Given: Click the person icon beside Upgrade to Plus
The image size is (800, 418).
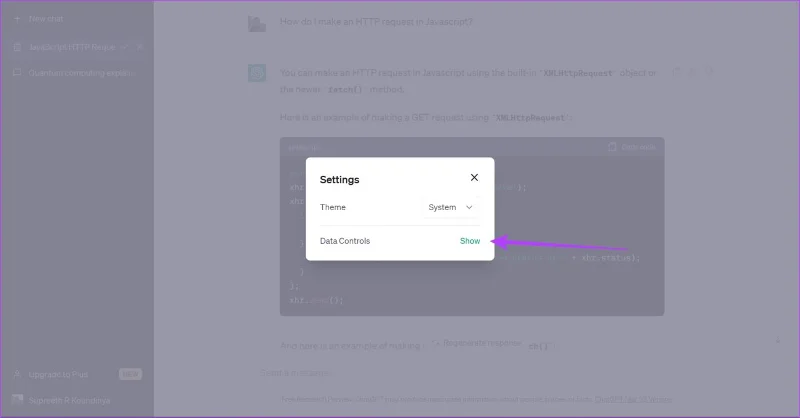Looking at the screenshot, I should (x=17, y=374).
